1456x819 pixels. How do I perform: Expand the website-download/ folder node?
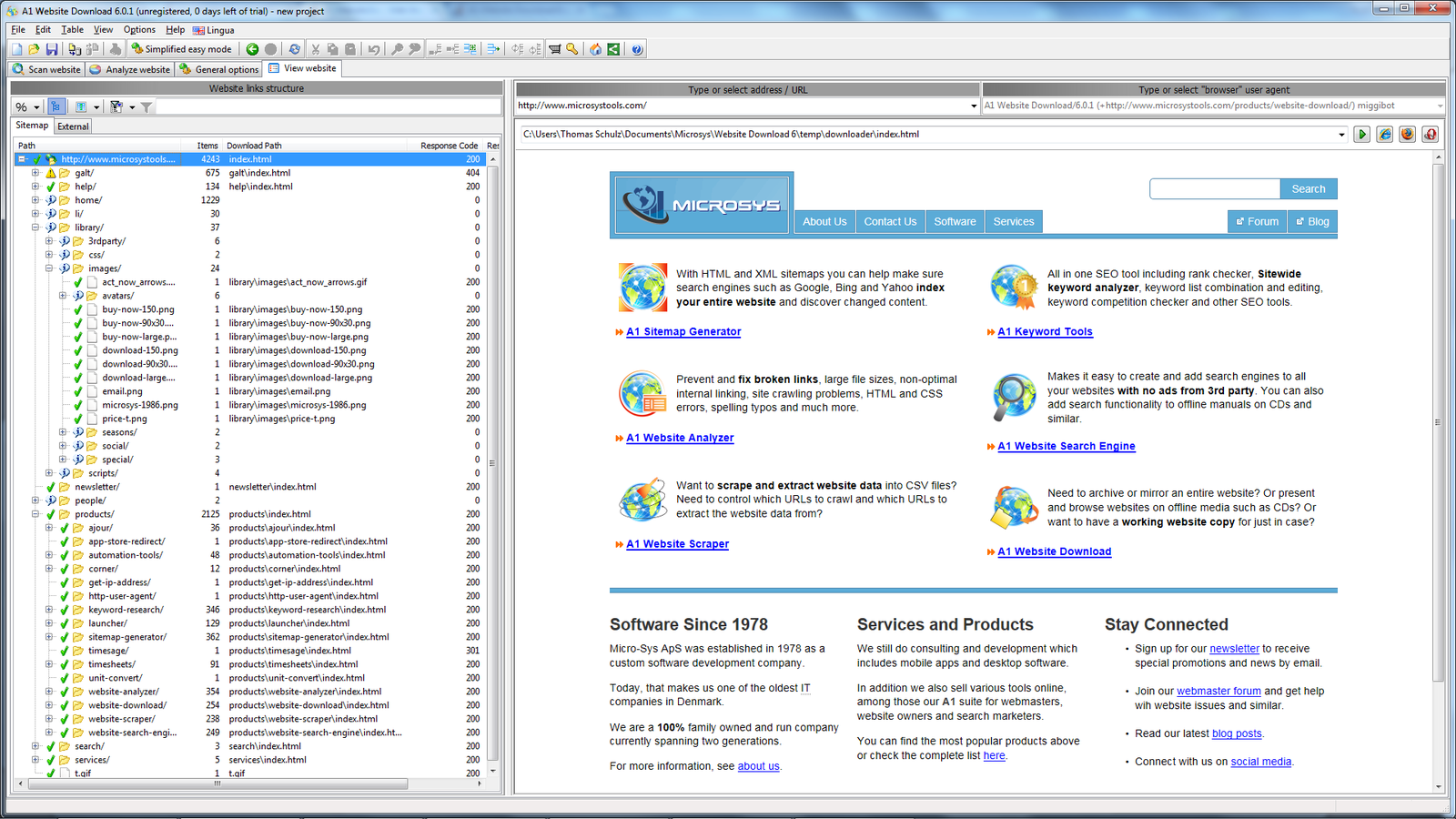(x=49, y=705)
